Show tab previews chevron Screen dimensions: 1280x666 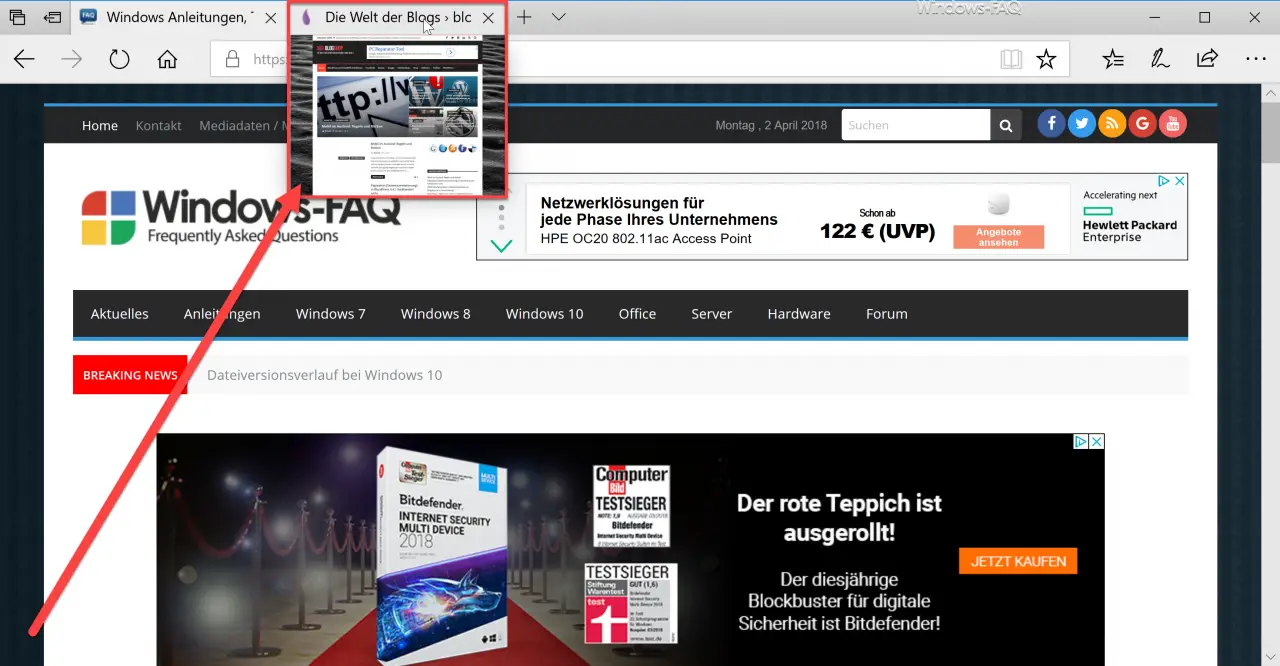pyautogui.click(x=559, y=17)
